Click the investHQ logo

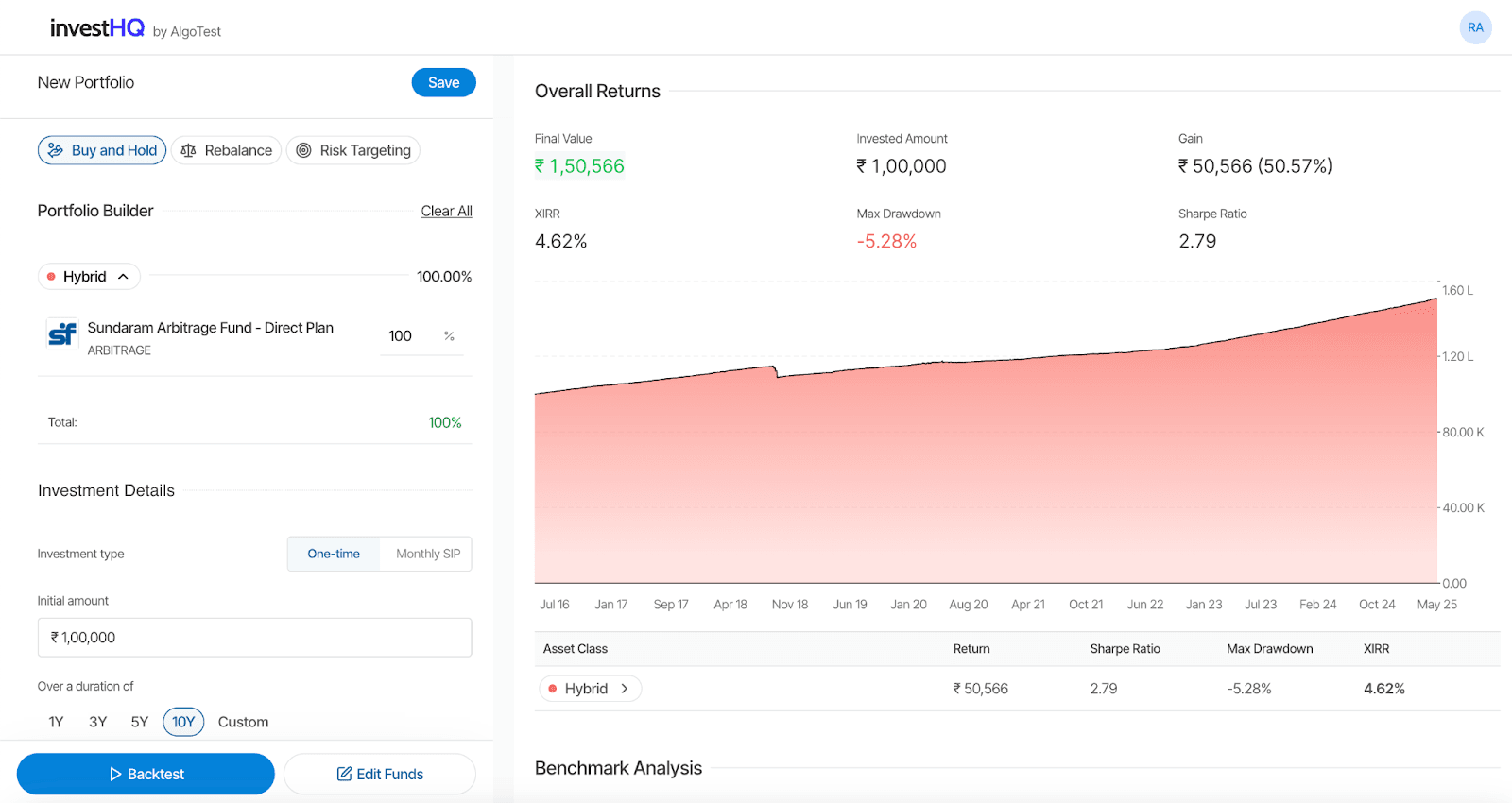click(97, 28)
